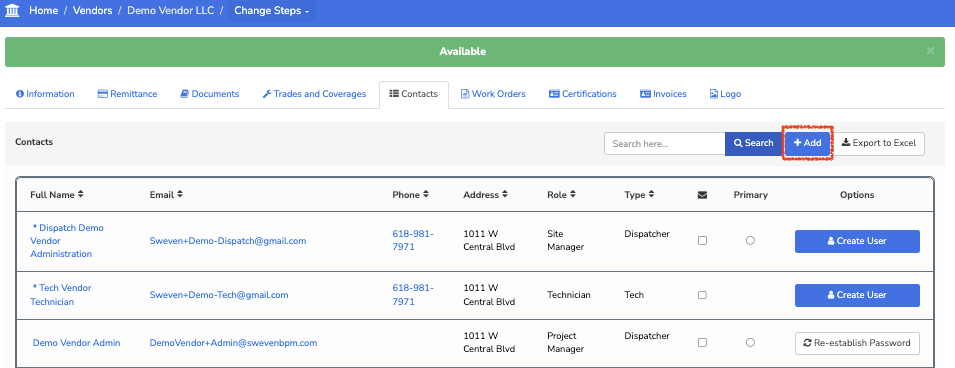
Task: Dismiss the green Available banner
Action: (930, 51)
